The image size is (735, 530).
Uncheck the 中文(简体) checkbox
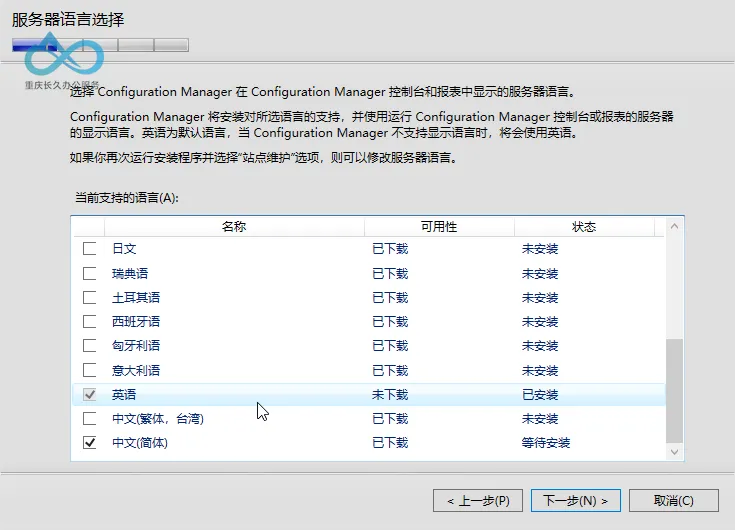pyautogui.click(x=90, y=443)
